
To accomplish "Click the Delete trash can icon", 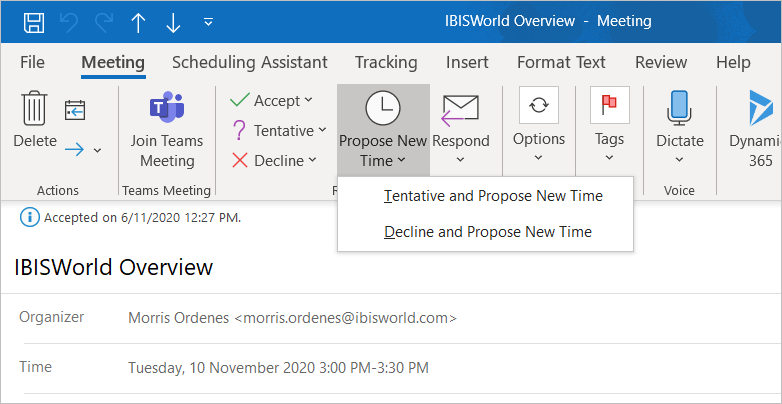I will point(35,107).
